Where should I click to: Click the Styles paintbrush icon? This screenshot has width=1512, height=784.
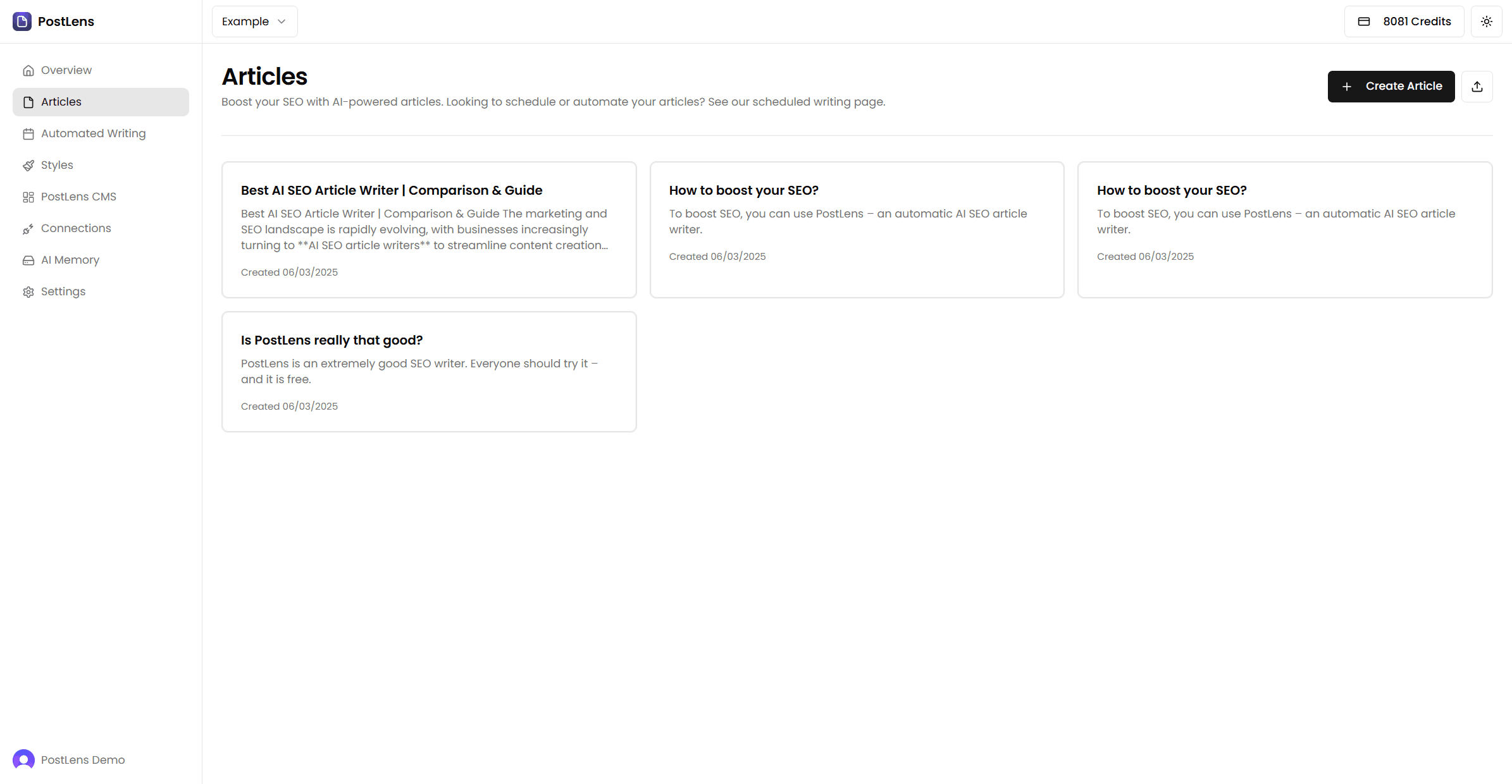click(28, 165)
